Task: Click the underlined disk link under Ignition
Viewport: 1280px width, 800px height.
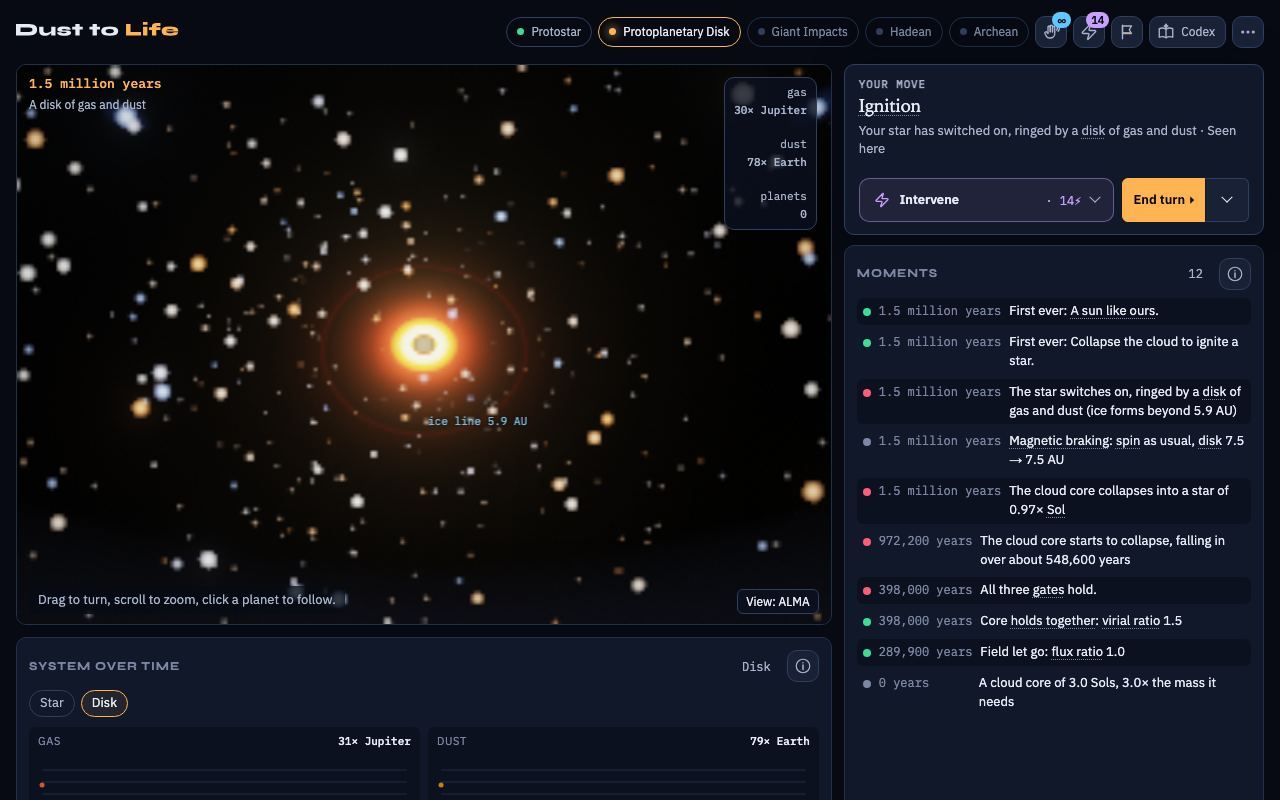Action: 1093,131
